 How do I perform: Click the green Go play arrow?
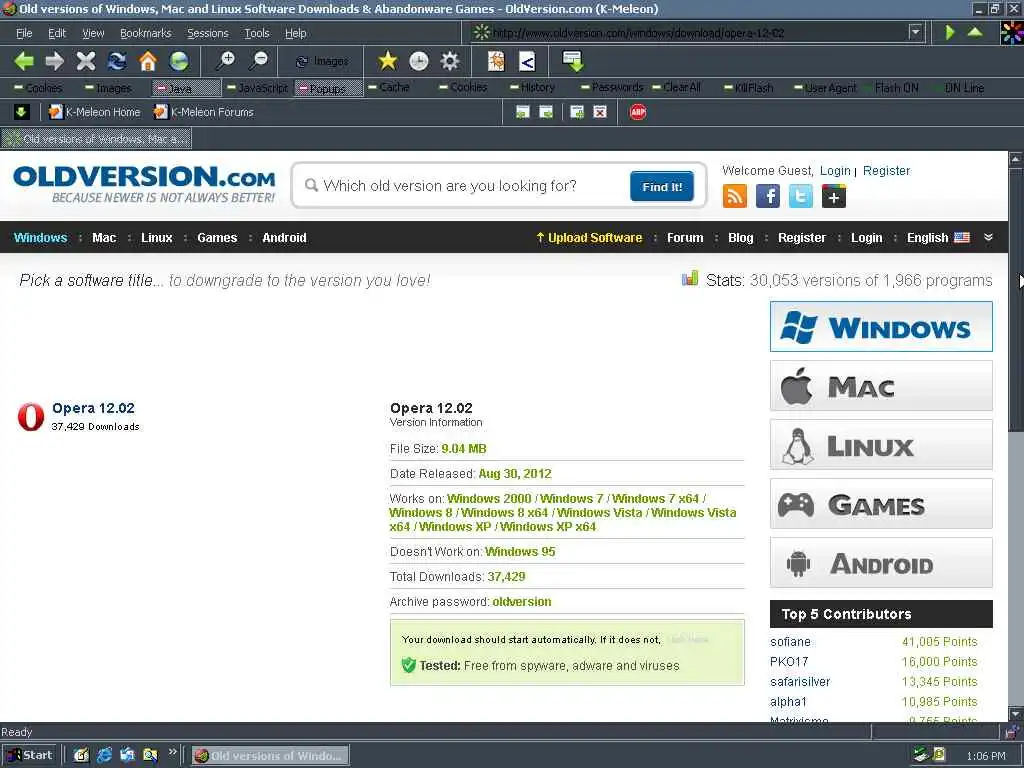coord(950,32)
